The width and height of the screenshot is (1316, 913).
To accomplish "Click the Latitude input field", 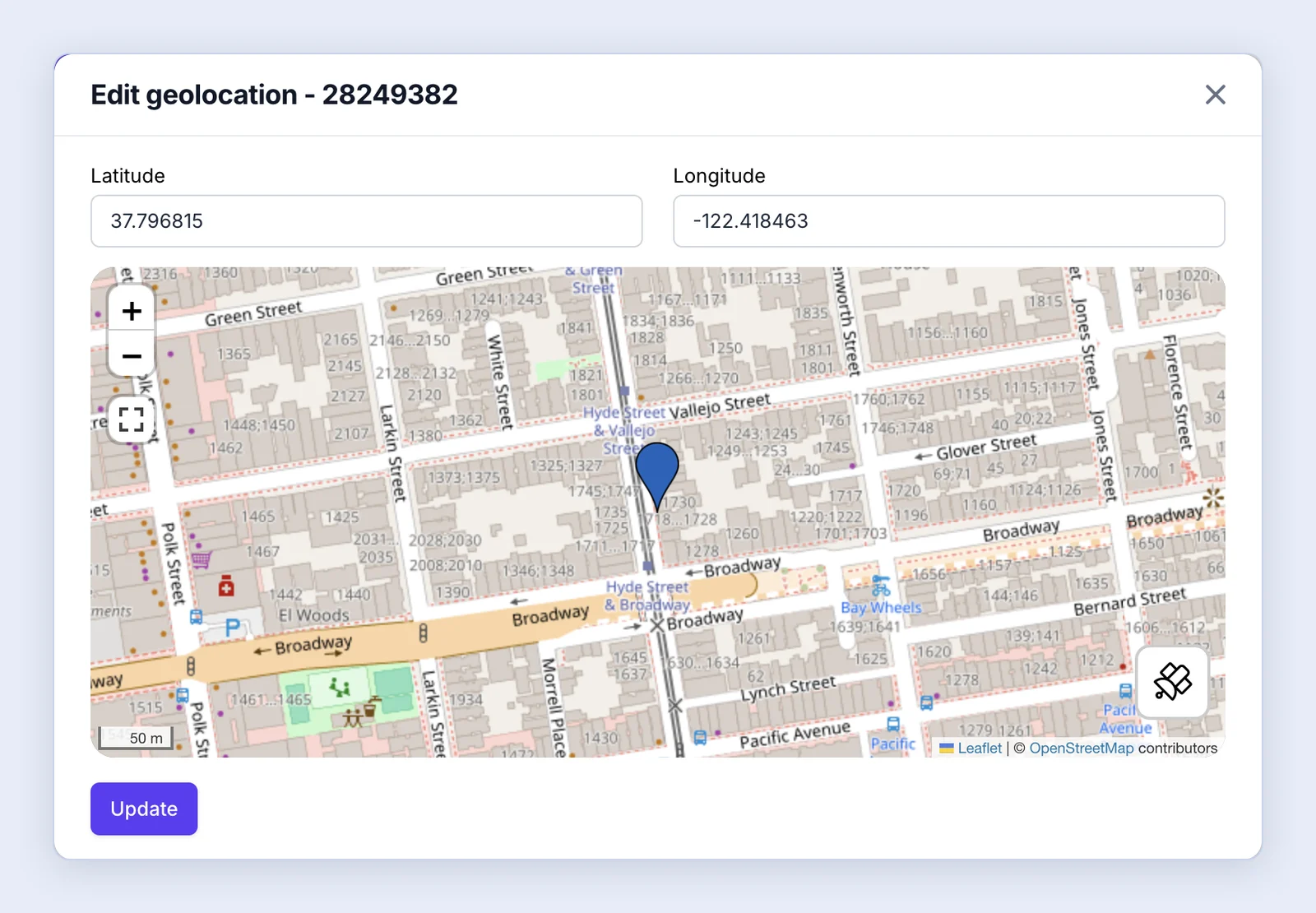I will click(367, 221).
